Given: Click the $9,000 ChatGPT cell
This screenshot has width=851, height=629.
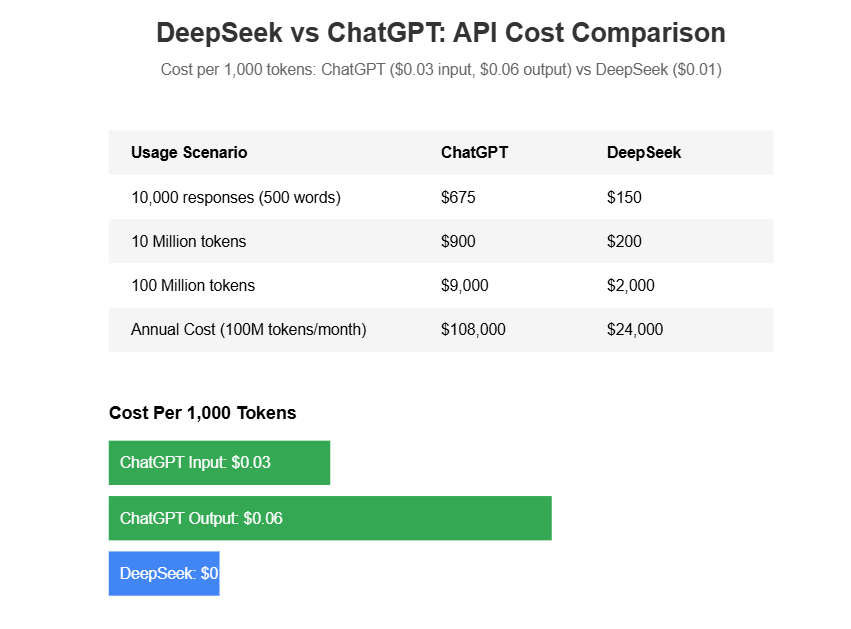Looking at the screenshot, I should tap(465, 285).
